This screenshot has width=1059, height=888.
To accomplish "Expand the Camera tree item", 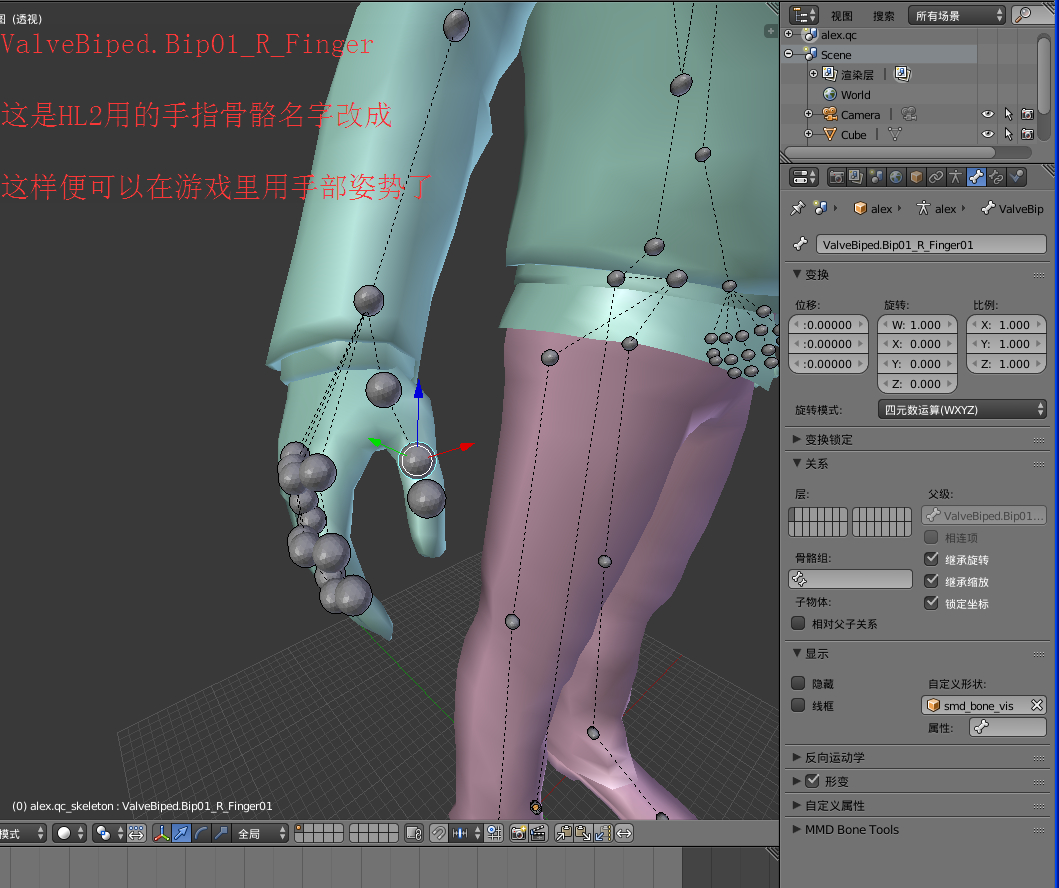I will [x=808, y=114].
